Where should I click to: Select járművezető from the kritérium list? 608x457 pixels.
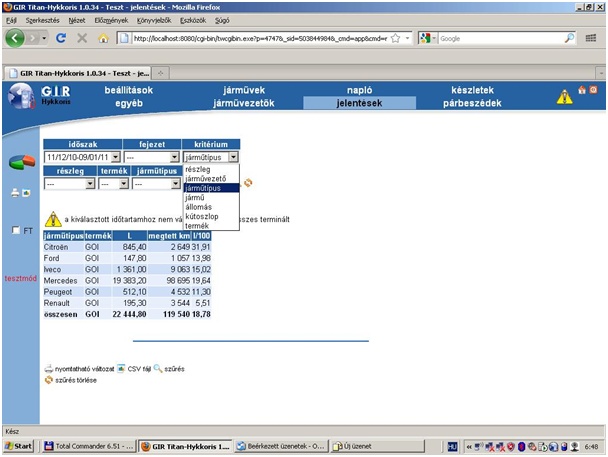tap(206, 178)
